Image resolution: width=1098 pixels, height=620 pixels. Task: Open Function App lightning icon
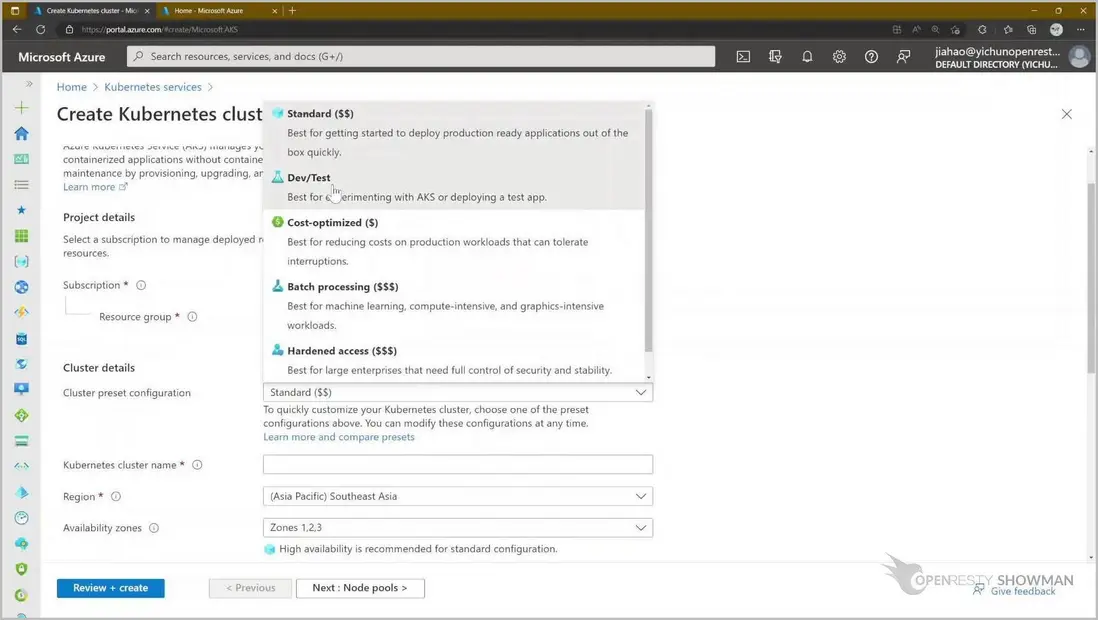(x=22, y=312)
